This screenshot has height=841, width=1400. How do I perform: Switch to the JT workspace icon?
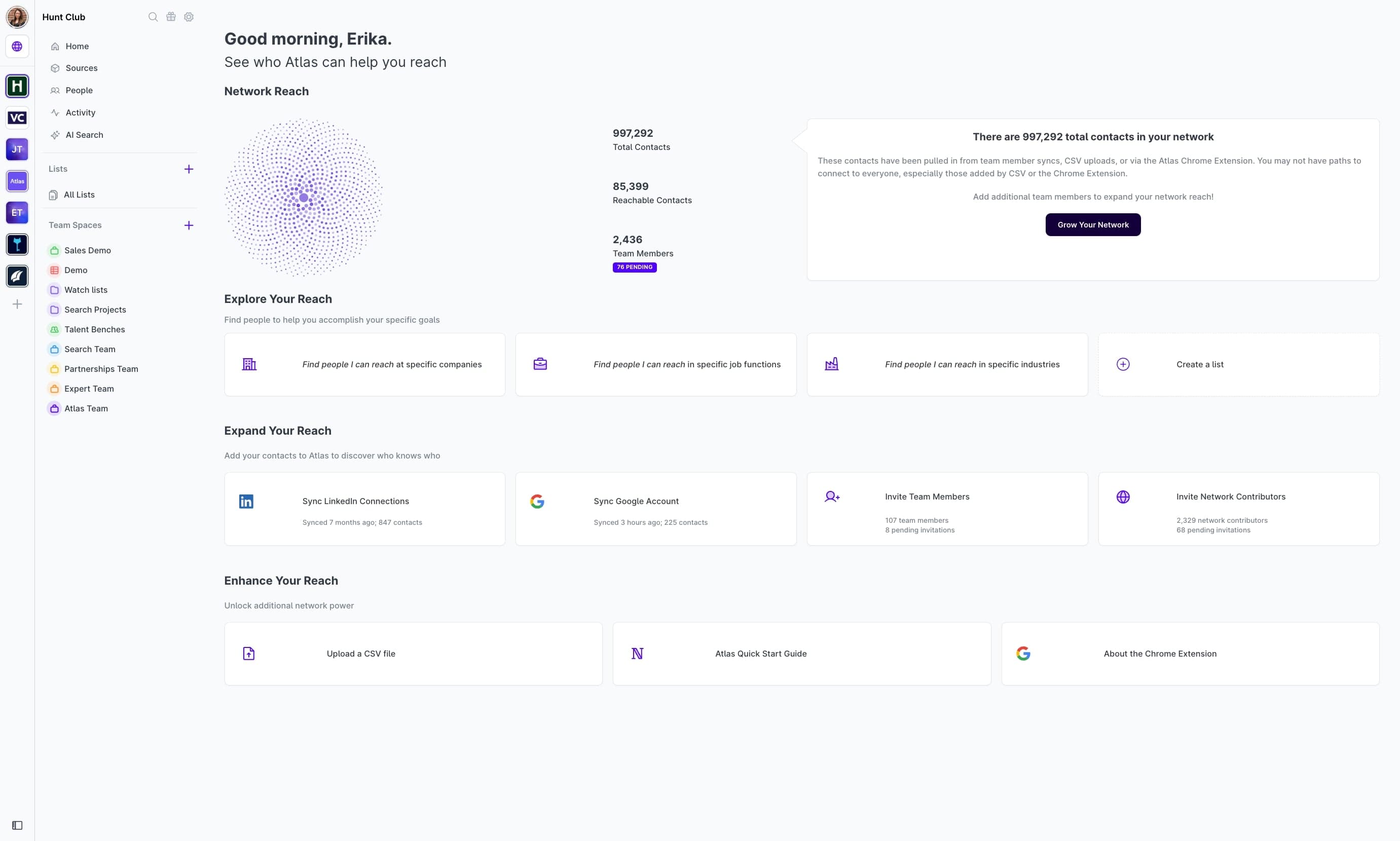point(17,149)
